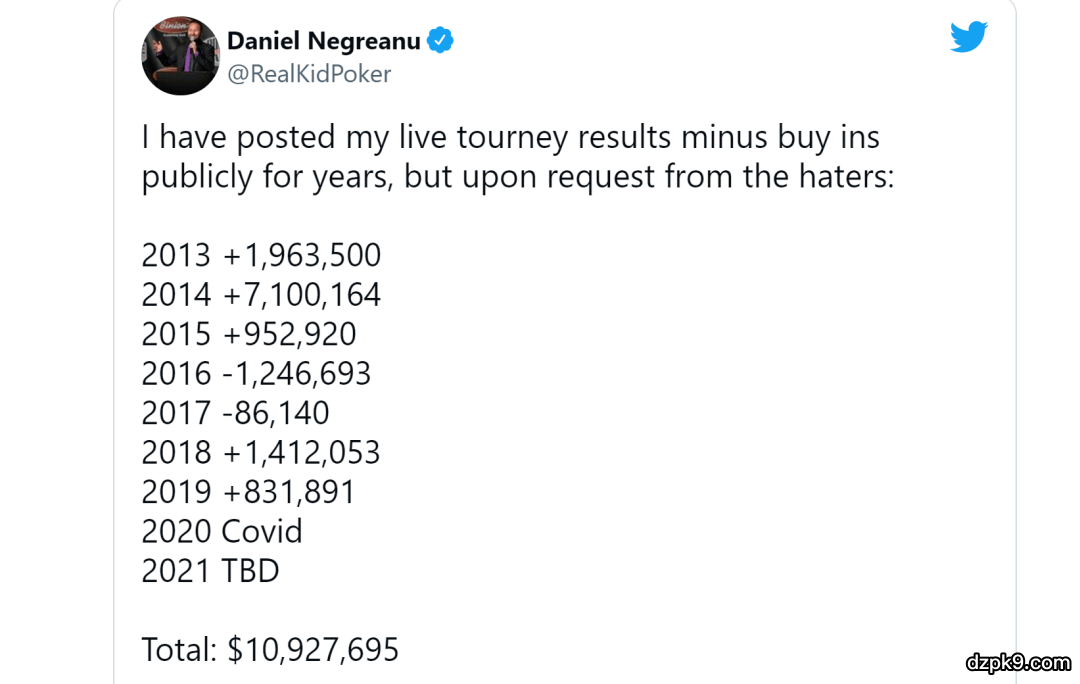Open the @RealKidPoker handle link
The width and height of the screenshot is (1080, 684).
(x=310, y=74)
